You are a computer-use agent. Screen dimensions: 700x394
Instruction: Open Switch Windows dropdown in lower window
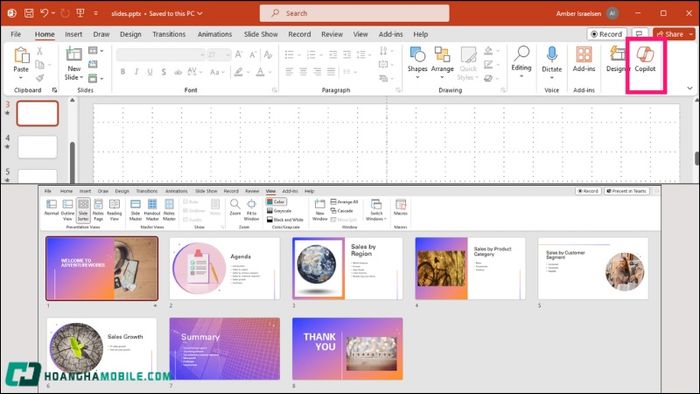tap(376, 209)
